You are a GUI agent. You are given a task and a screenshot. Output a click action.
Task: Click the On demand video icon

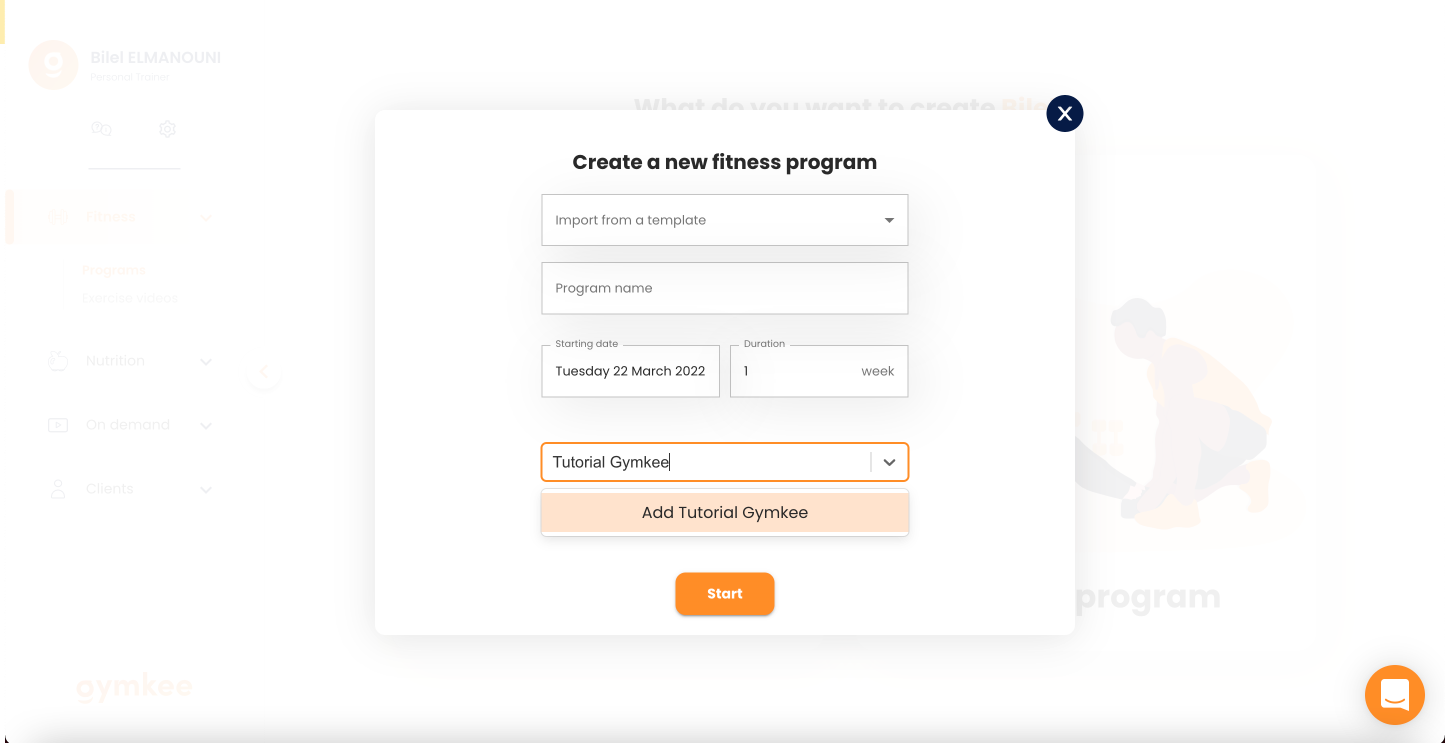coord(58,425)
